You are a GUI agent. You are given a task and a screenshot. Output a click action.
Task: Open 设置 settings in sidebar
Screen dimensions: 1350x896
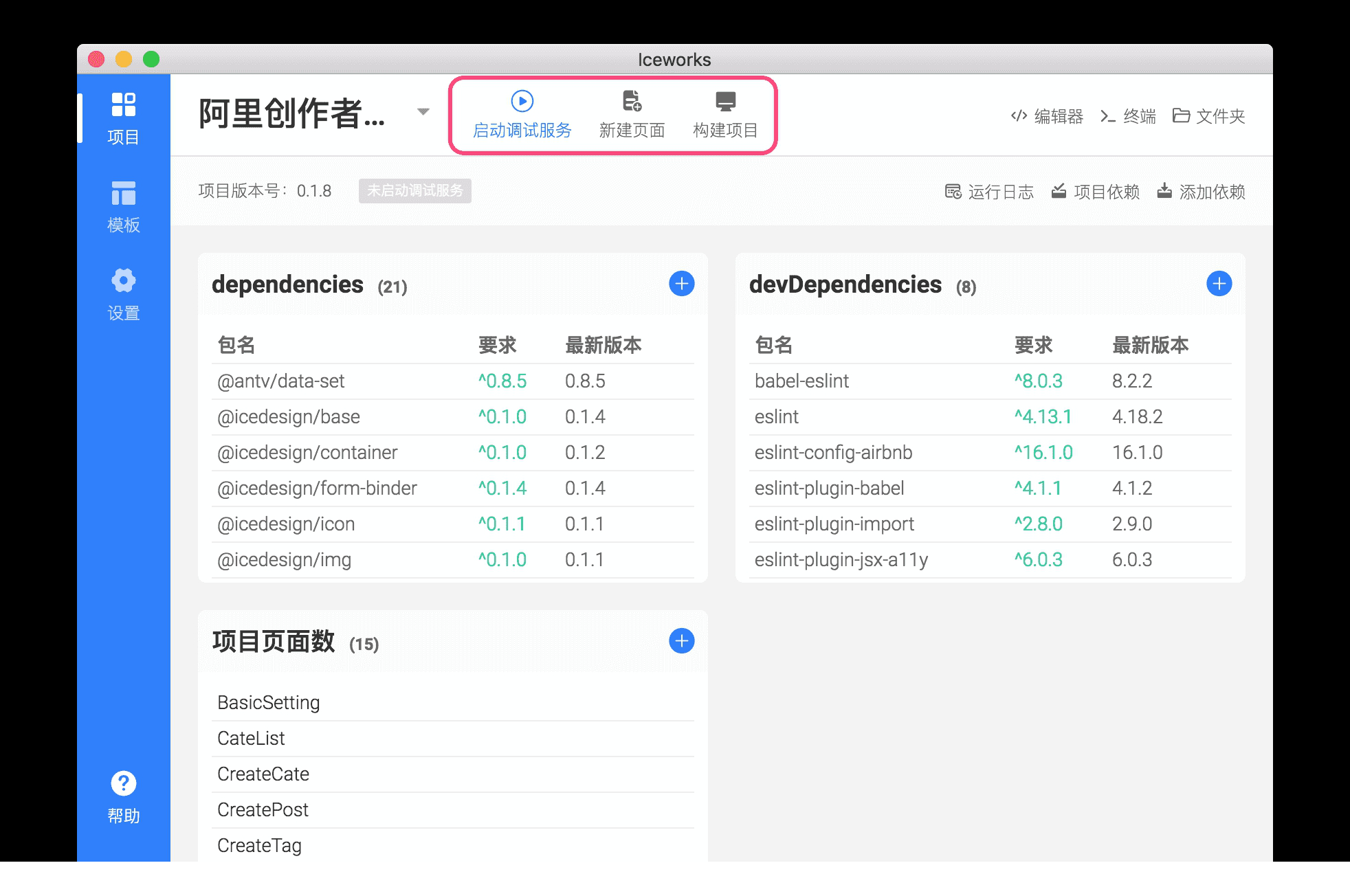124,294
